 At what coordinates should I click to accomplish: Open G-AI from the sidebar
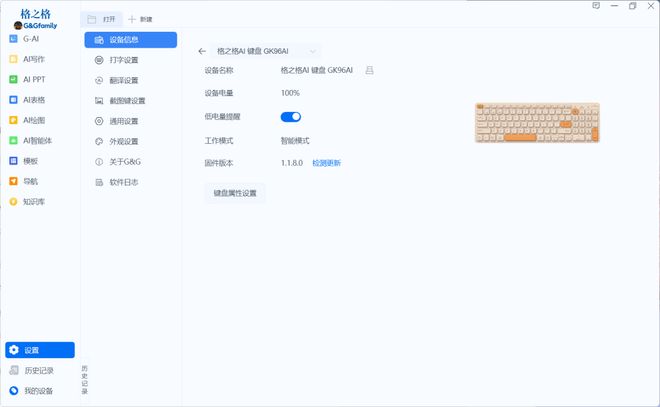pos(31,38)
